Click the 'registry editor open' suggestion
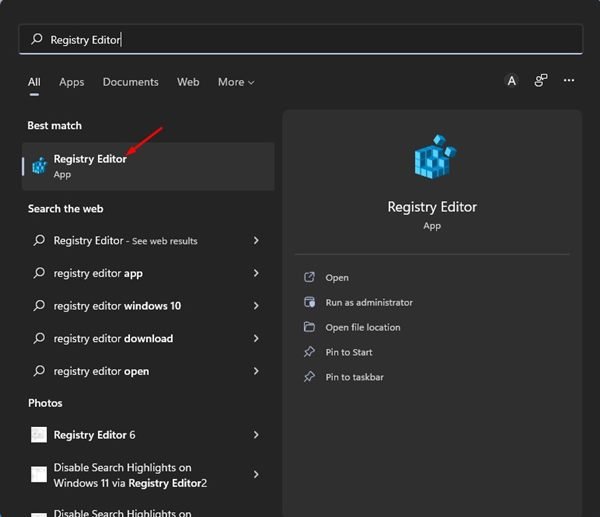600x517 pixels. pos(101,371)
